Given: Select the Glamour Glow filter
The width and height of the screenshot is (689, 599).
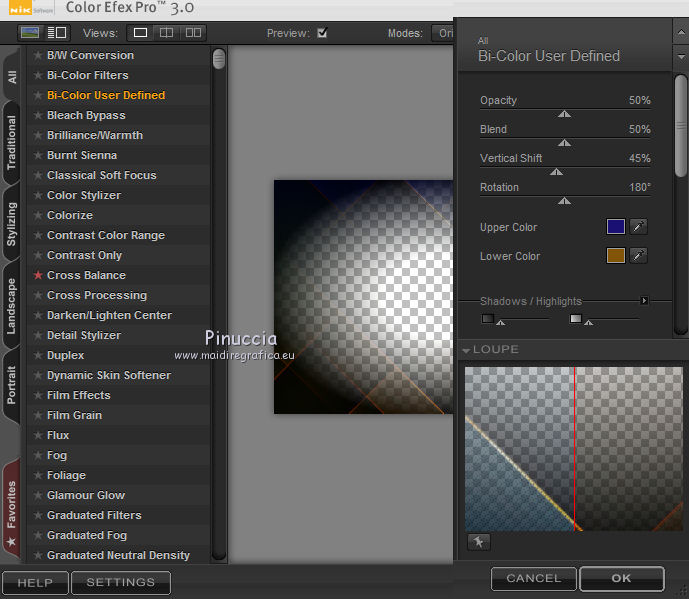Looking at the screenshot, I should coord(86,495).
